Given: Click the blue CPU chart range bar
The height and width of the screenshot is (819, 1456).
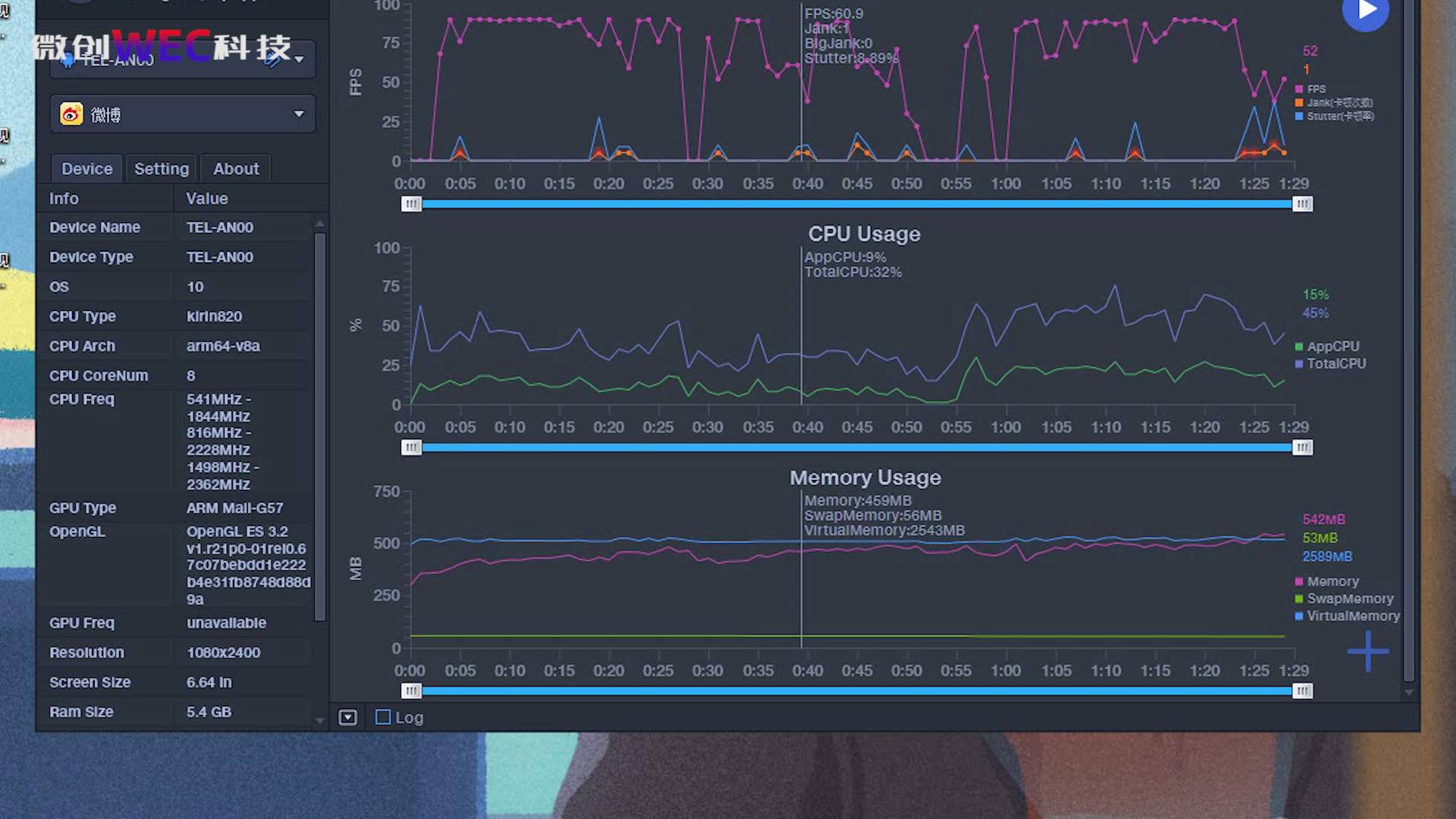Looking at the screenshot, I should click(x=857, y=447).
